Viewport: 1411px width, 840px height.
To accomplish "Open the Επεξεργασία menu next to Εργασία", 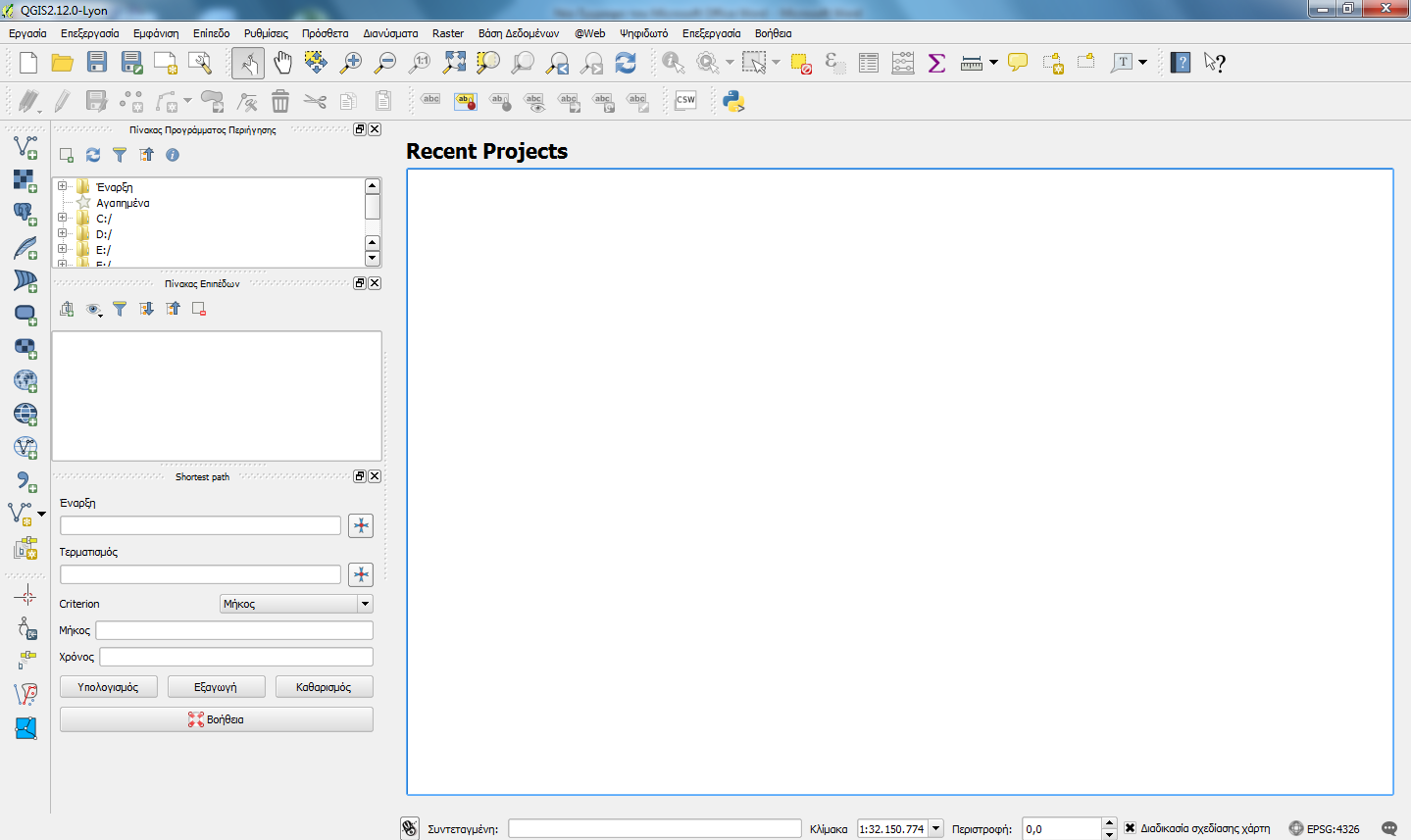I will tap(90, 33).
